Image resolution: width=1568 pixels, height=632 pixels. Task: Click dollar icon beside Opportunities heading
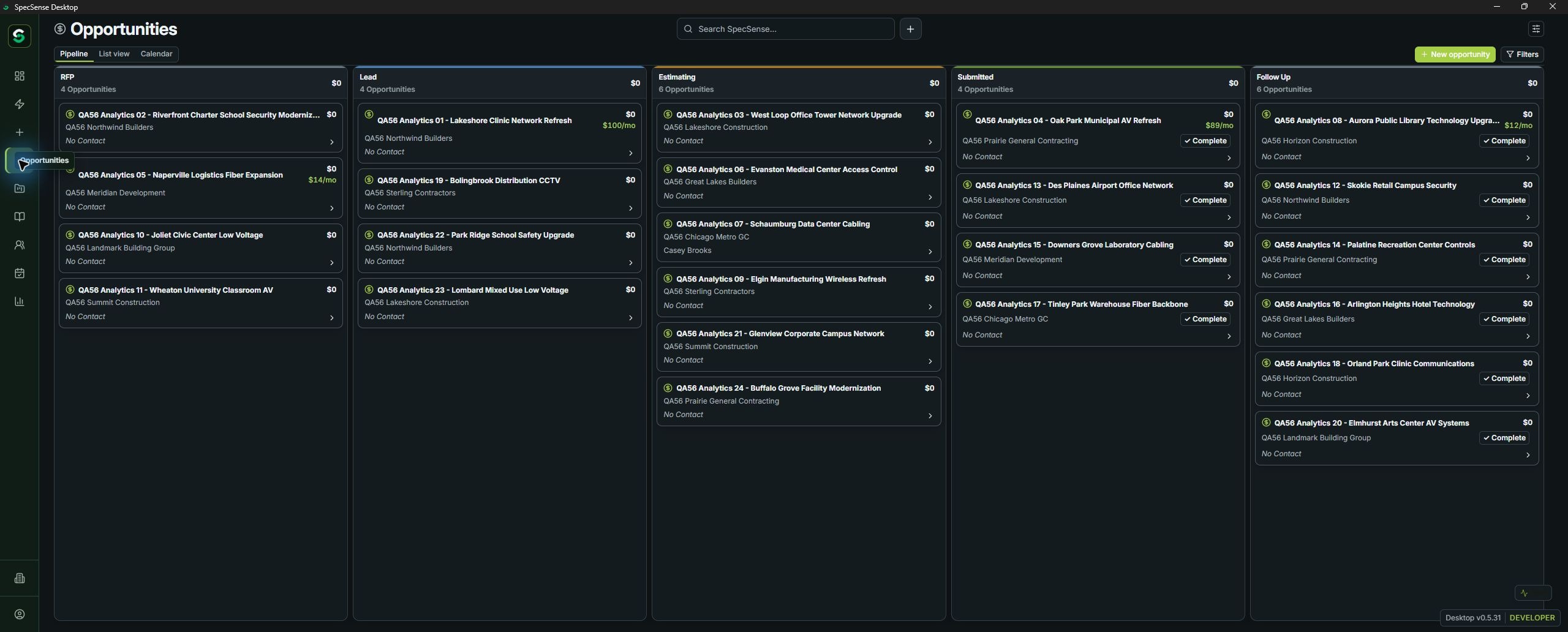(59, 29)
